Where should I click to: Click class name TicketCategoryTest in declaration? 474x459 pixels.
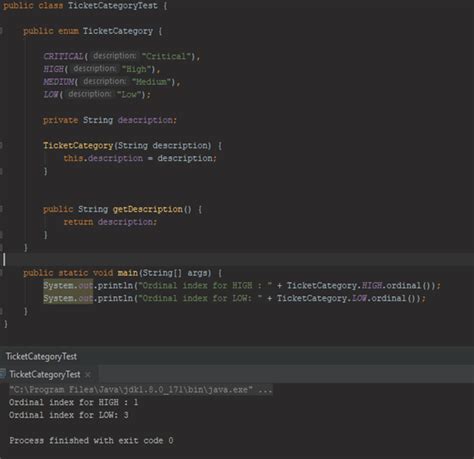coord(113,6)
